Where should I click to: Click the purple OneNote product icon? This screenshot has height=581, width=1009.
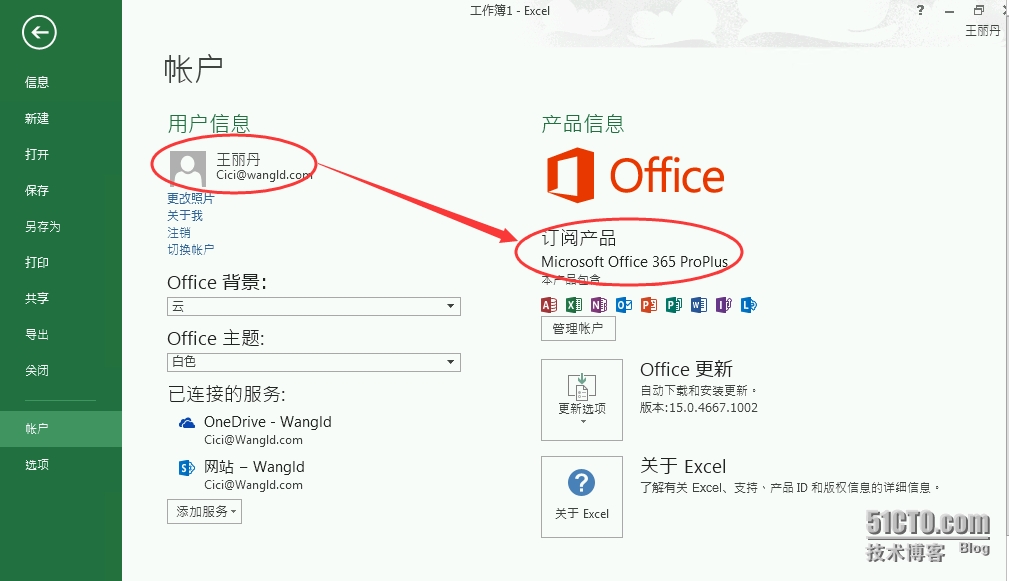(599, 304)
